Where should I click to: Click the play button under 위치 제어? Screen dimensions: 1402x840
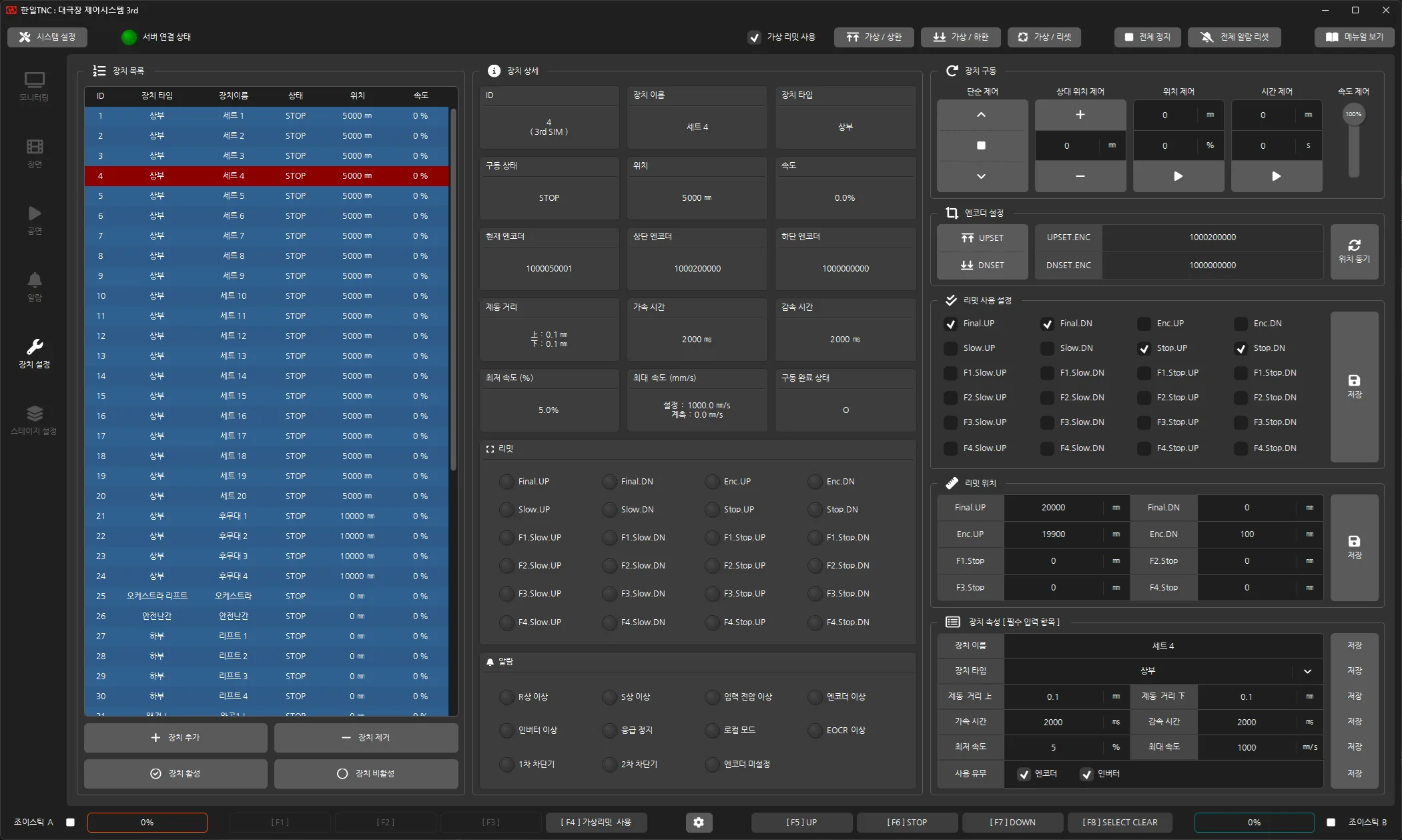pyautogui.click(x=1178, y=176)
